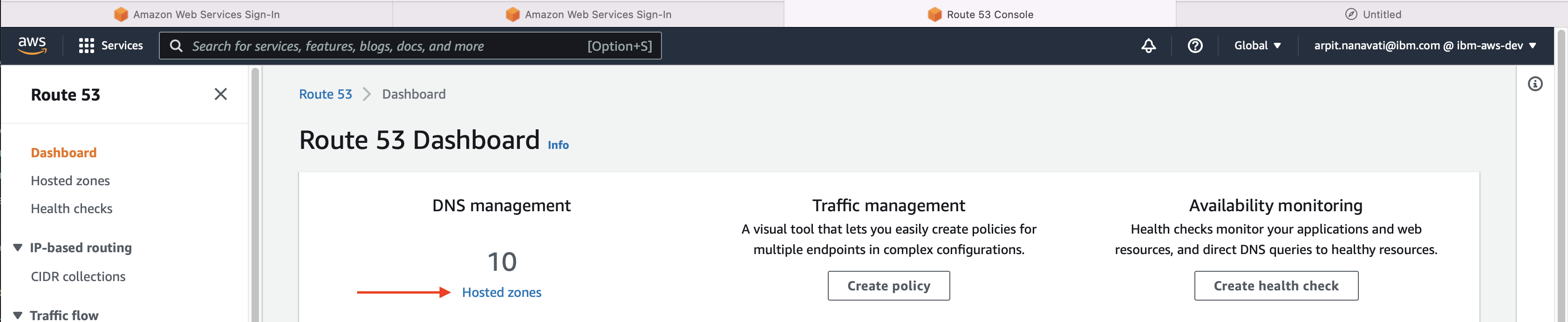1568x322 pixels.
Task: Open the info panel circle icon
Action: tap(1535, 84)
